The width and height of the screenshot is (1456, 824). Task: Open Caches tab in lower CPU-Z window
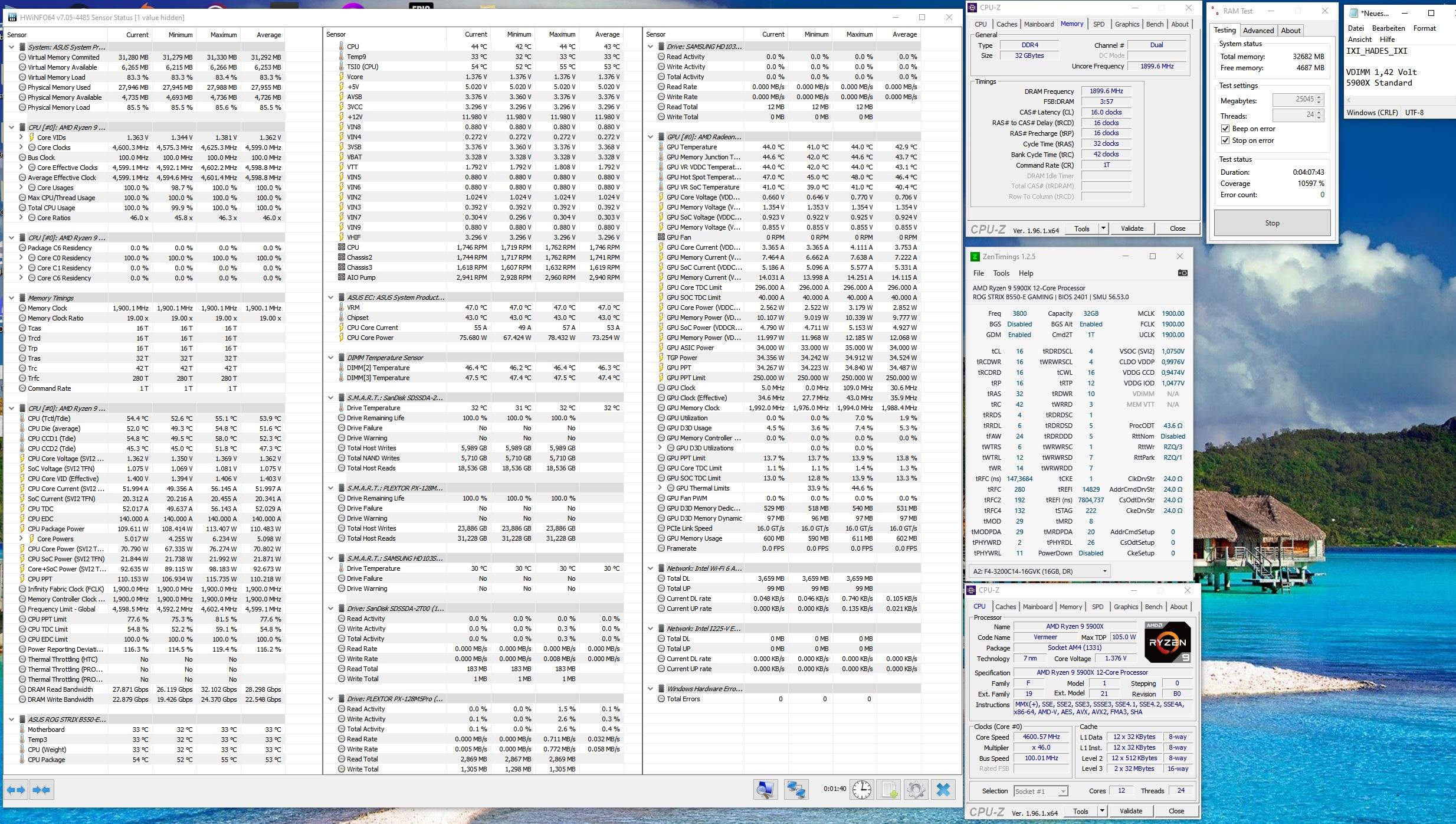point(1005,607)
